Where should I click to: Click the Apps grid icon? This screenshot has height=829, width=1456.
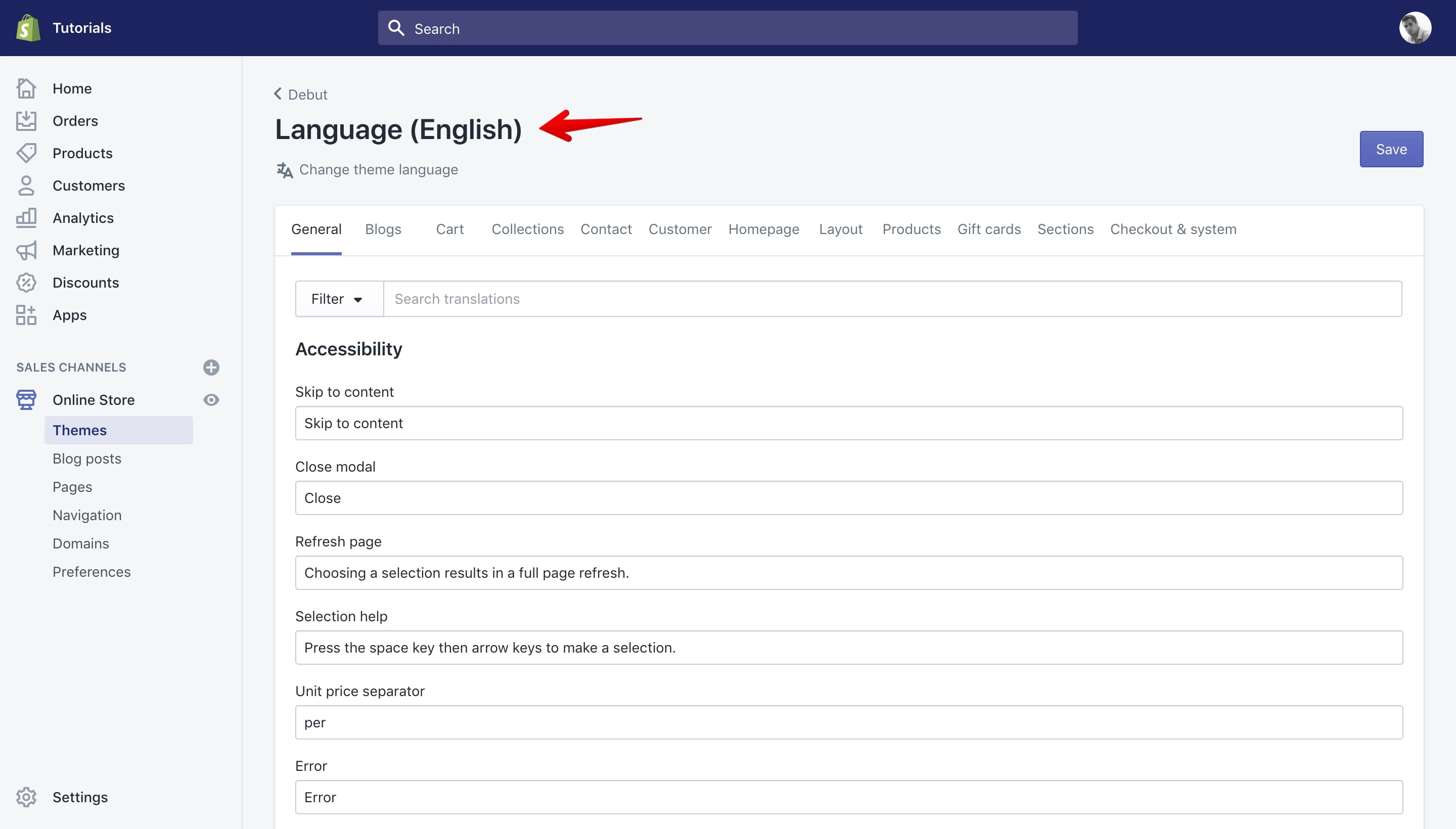pyautogui.click(x=26, y=315)
